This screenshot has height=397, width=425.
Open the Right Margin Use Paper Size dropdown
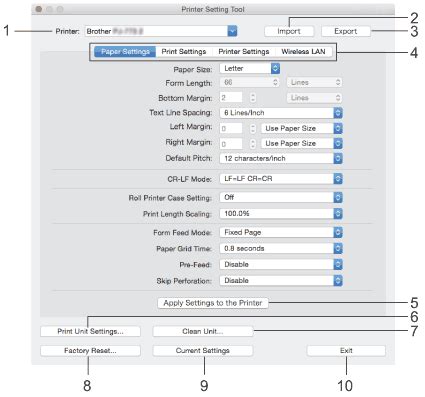click(x=301, y=143)
